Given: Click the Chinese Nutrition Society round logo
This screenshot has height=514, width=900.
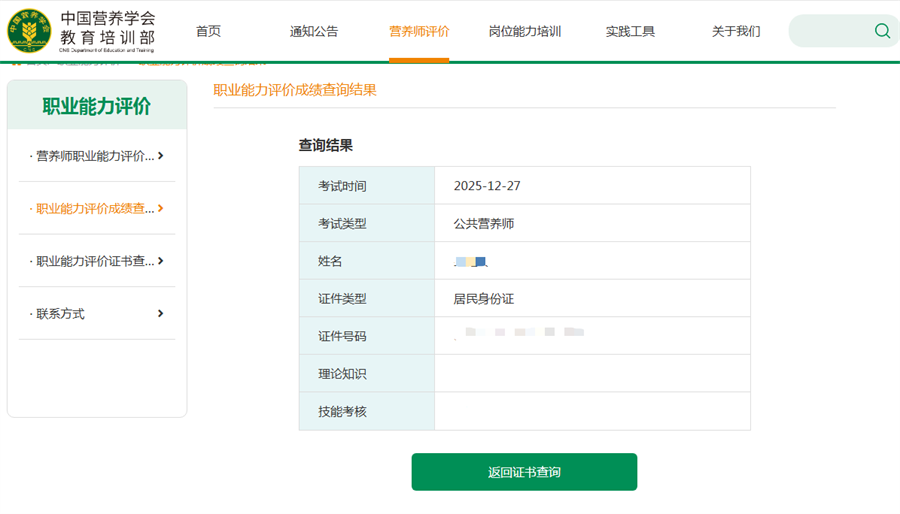Looking at the screenshot, I should click(x=29, y=31).
